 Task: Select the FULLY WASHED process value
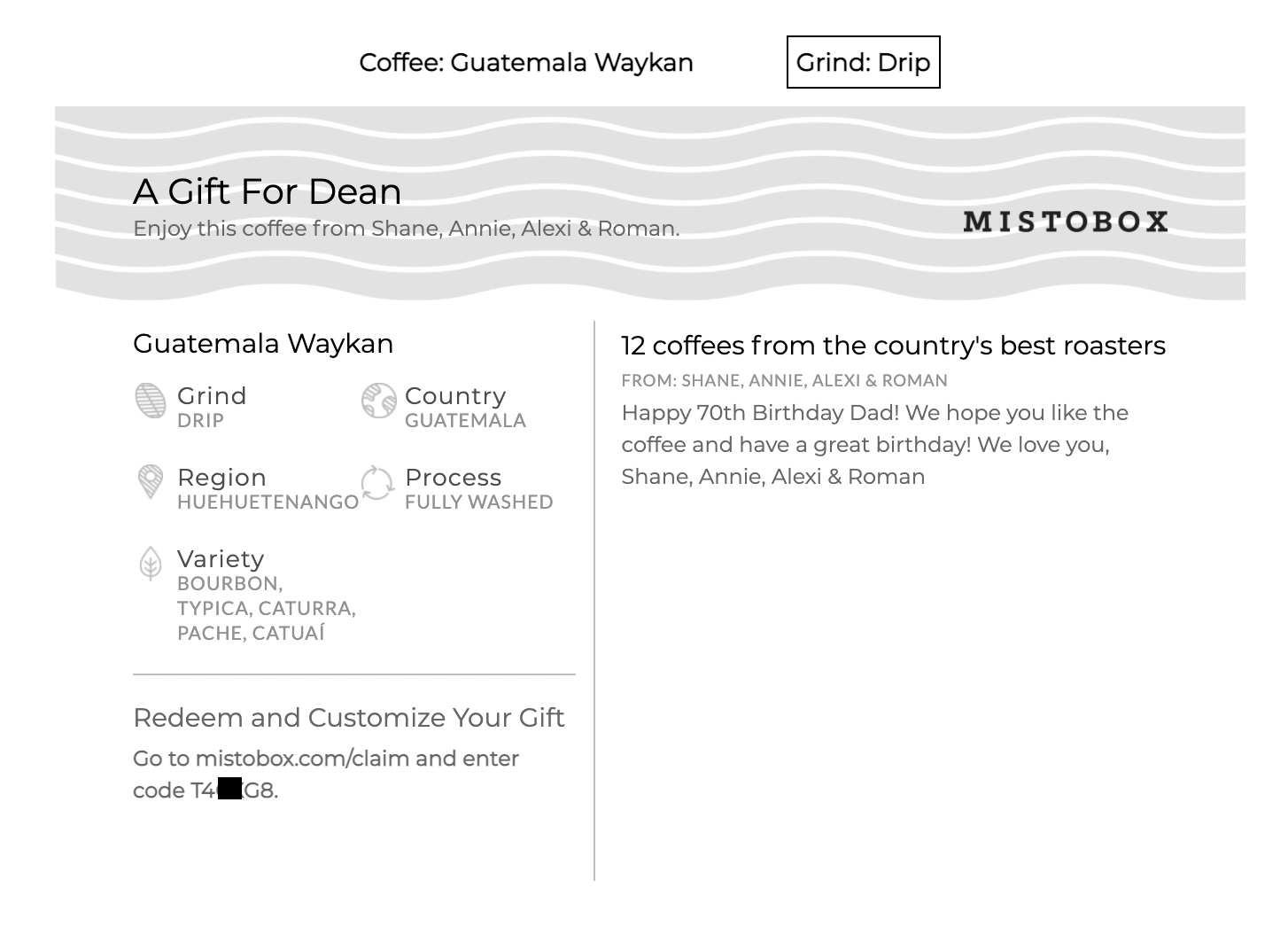pos(478,502)
